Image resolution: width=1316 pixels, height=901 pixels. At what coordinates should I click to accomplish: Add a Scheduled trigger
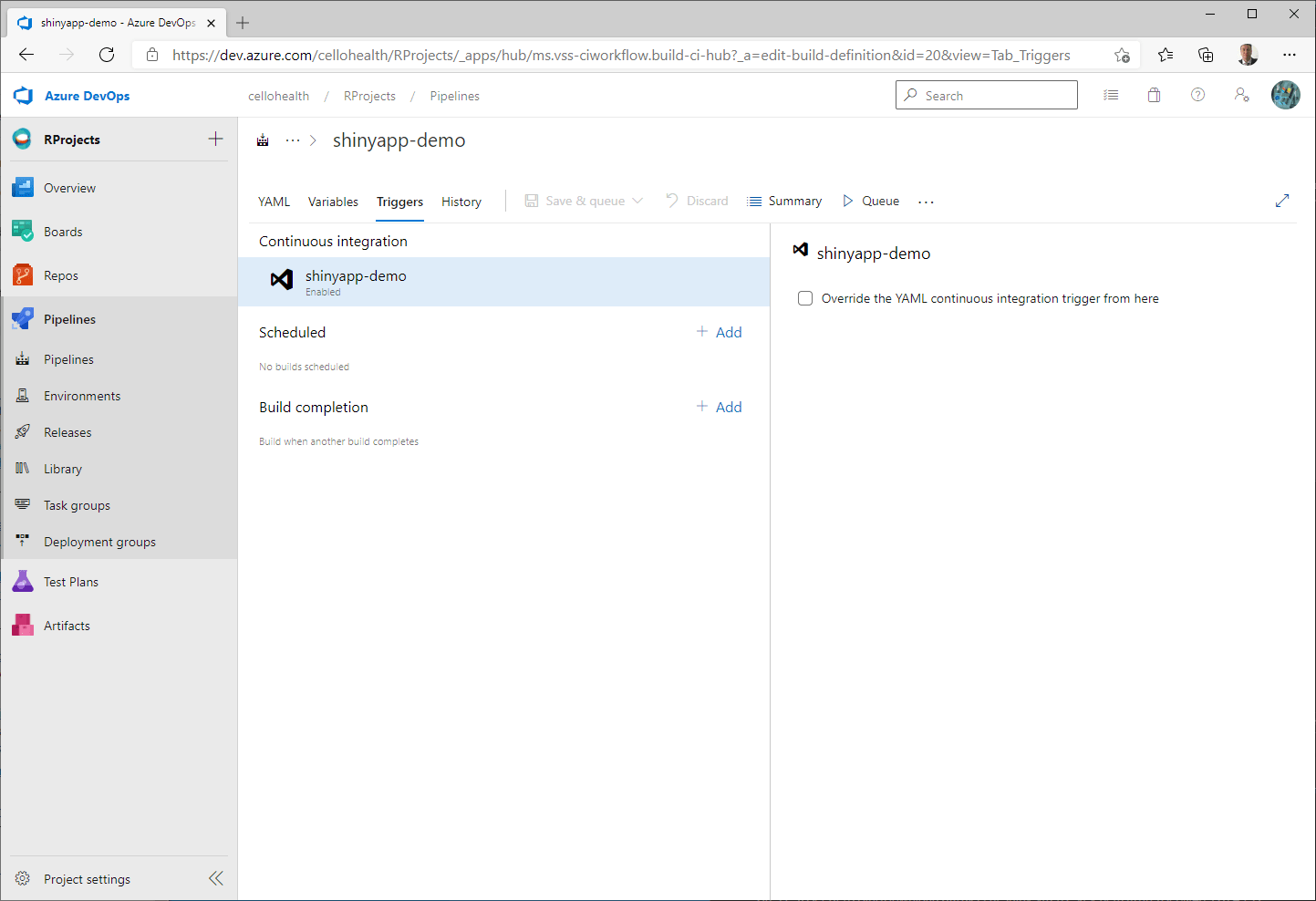coord(719,332)
